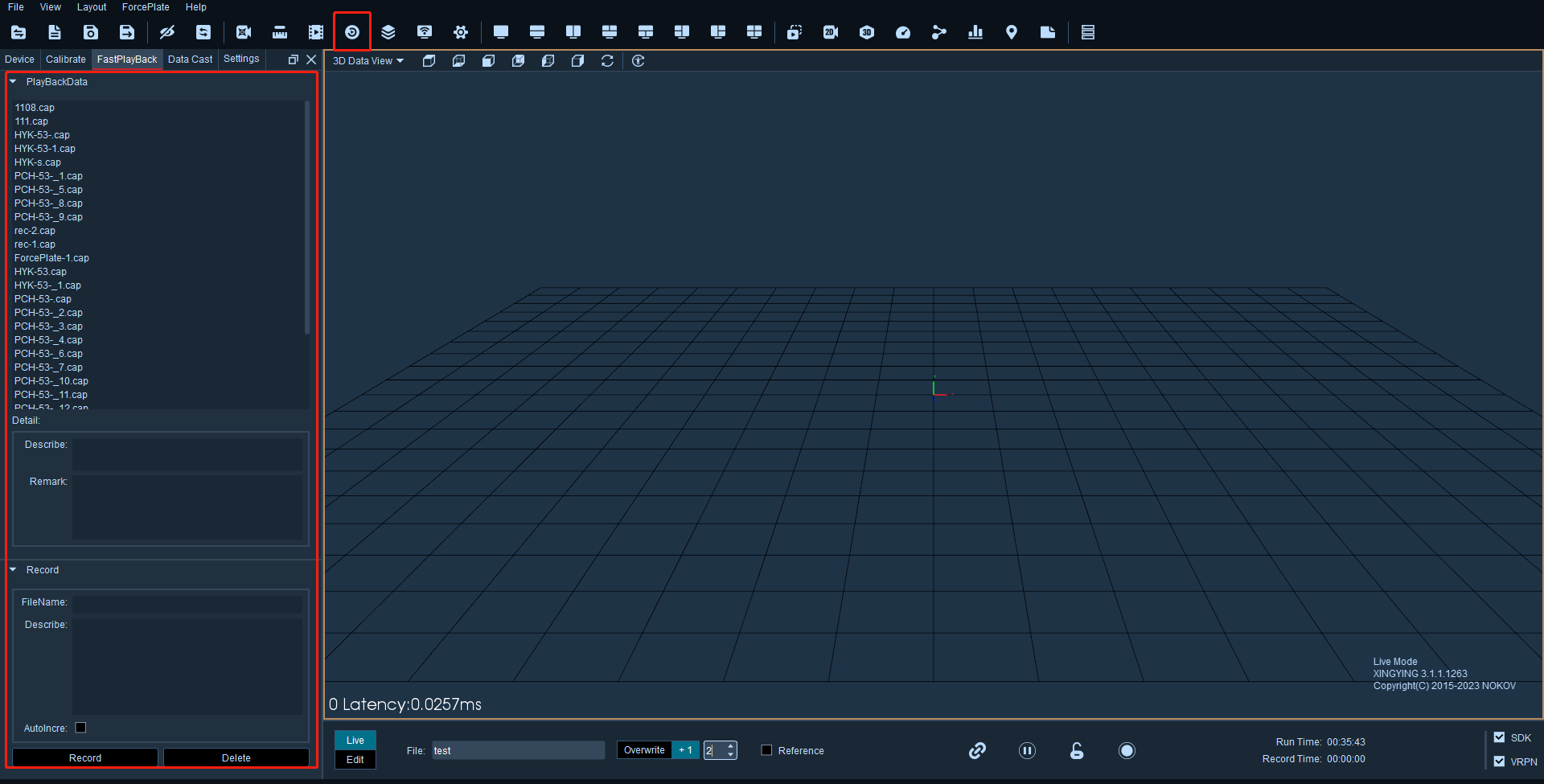This screenshot has height=784, width=1544.
Task: Click the link chain icon
Action: coord(977,750)
